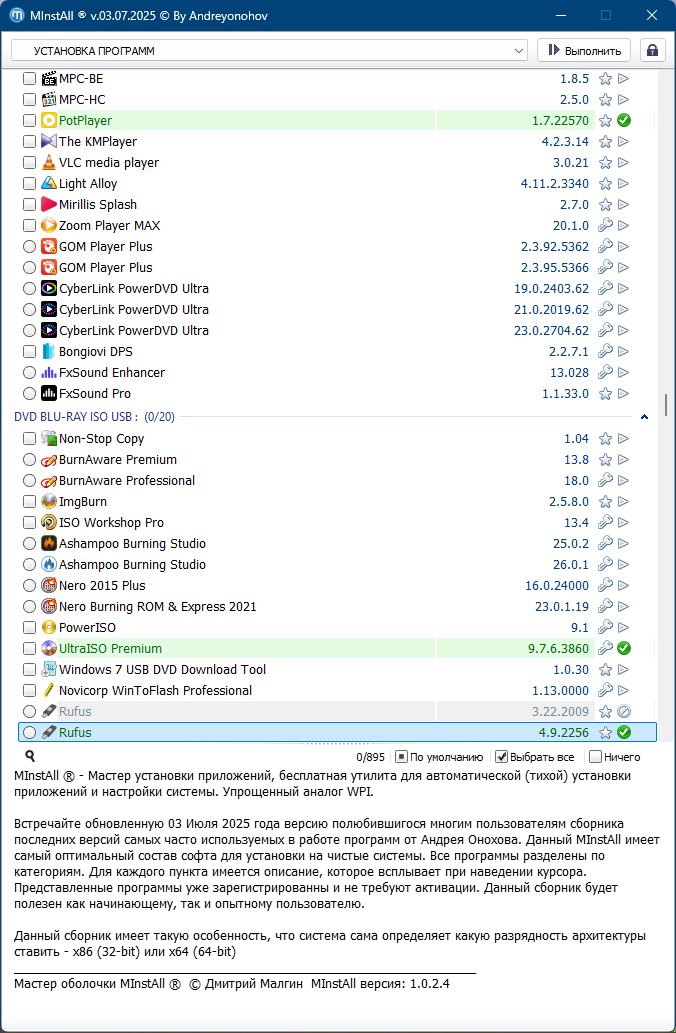Toggle the 'По умолчанию' checkbox

point(401,757)
